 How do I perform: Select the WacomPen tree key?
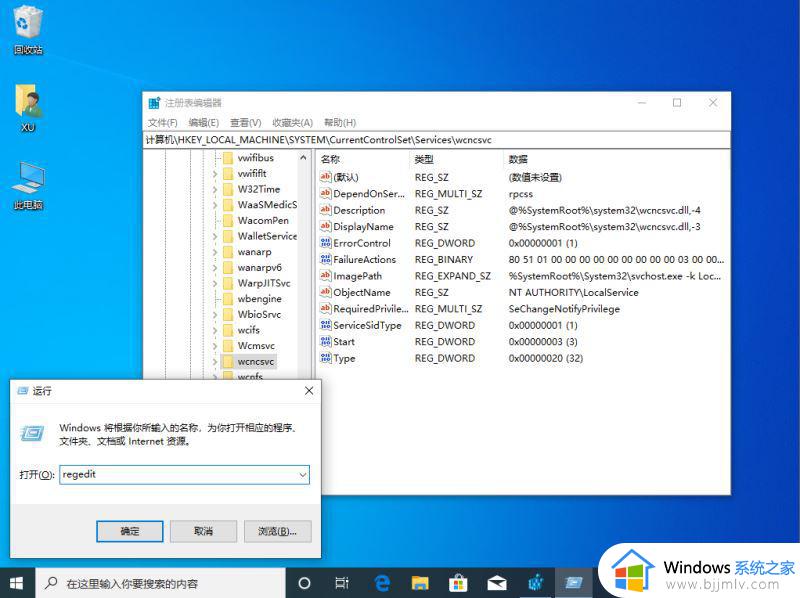[x=263, y=220]
